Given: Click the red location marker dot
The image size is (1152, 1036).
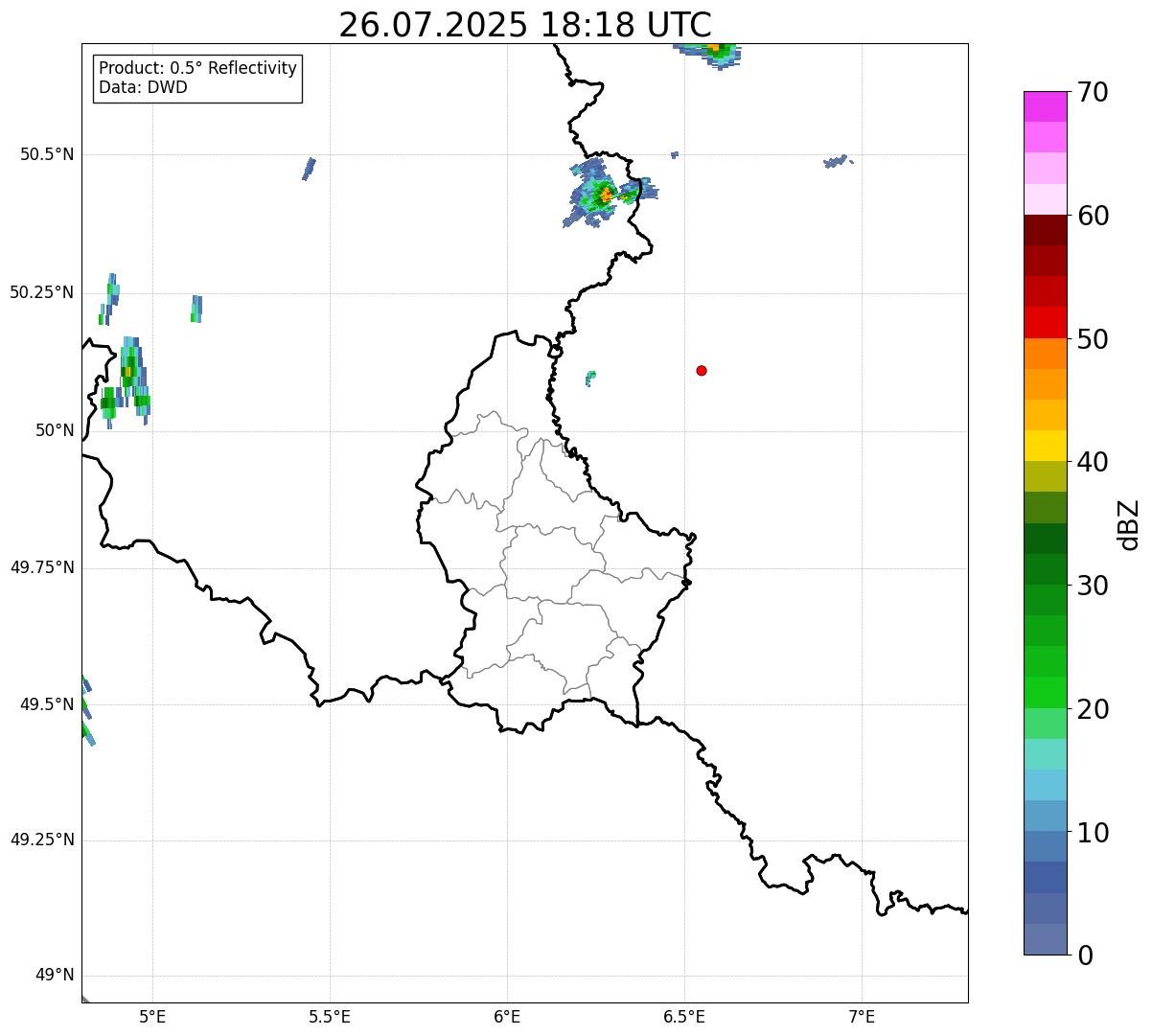Looking at the screenshot, I should (x=702, y=370).
